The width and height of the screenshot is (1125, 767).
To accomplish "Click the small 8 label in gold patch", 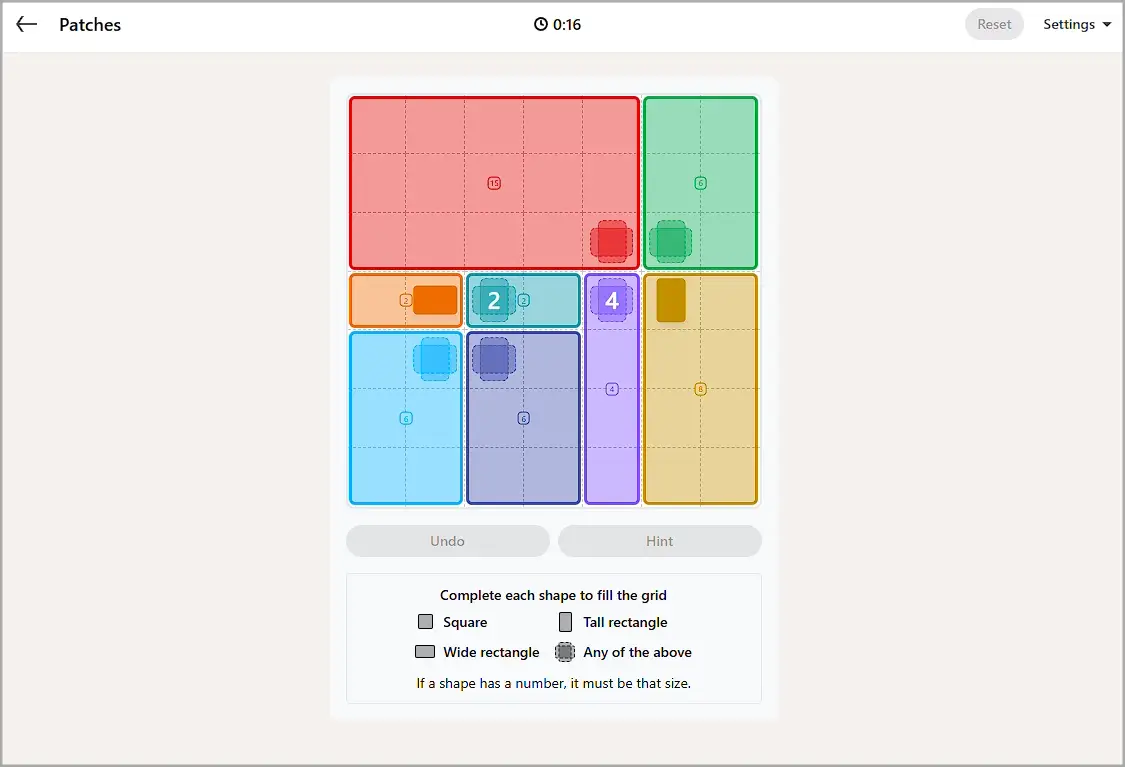I will coord(700,389).
